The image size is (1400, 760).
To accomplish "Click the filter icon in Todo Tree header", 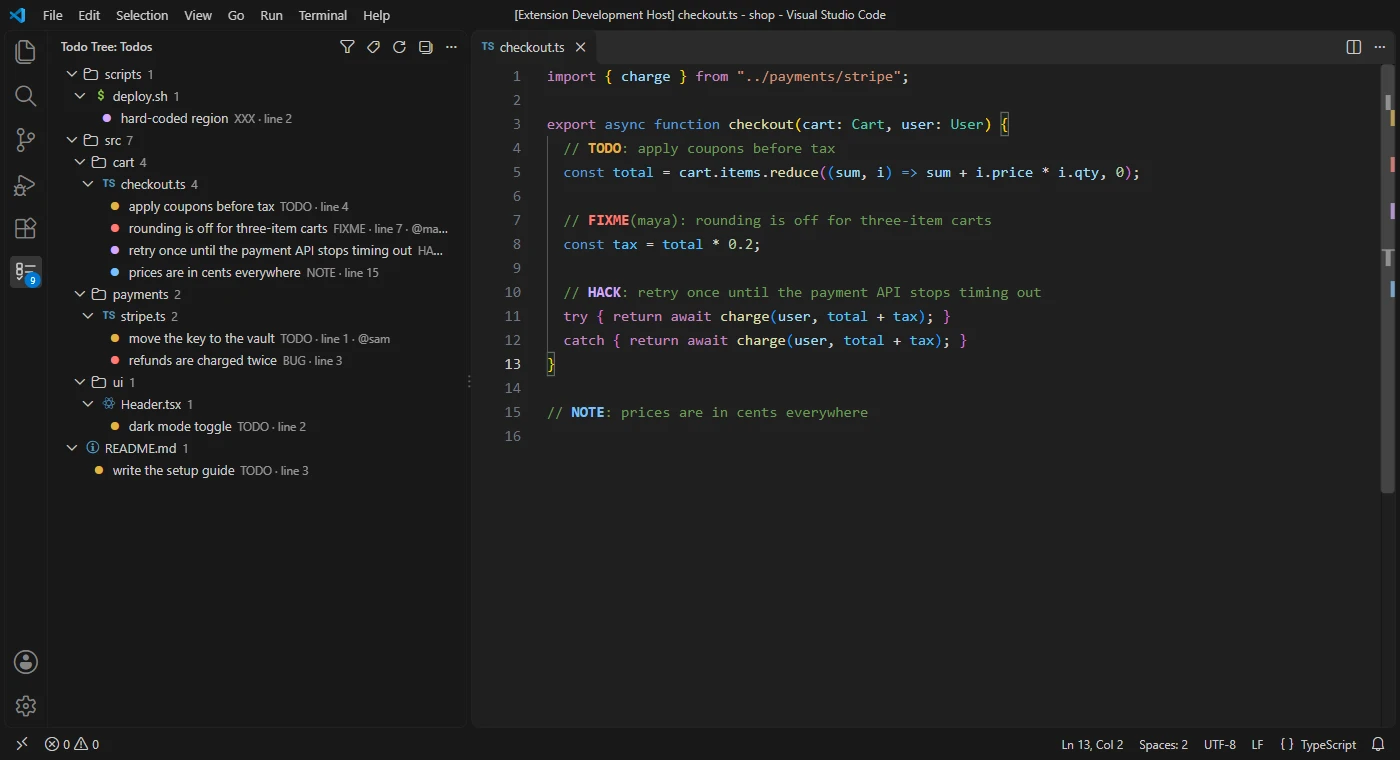I will click(347, 47).
